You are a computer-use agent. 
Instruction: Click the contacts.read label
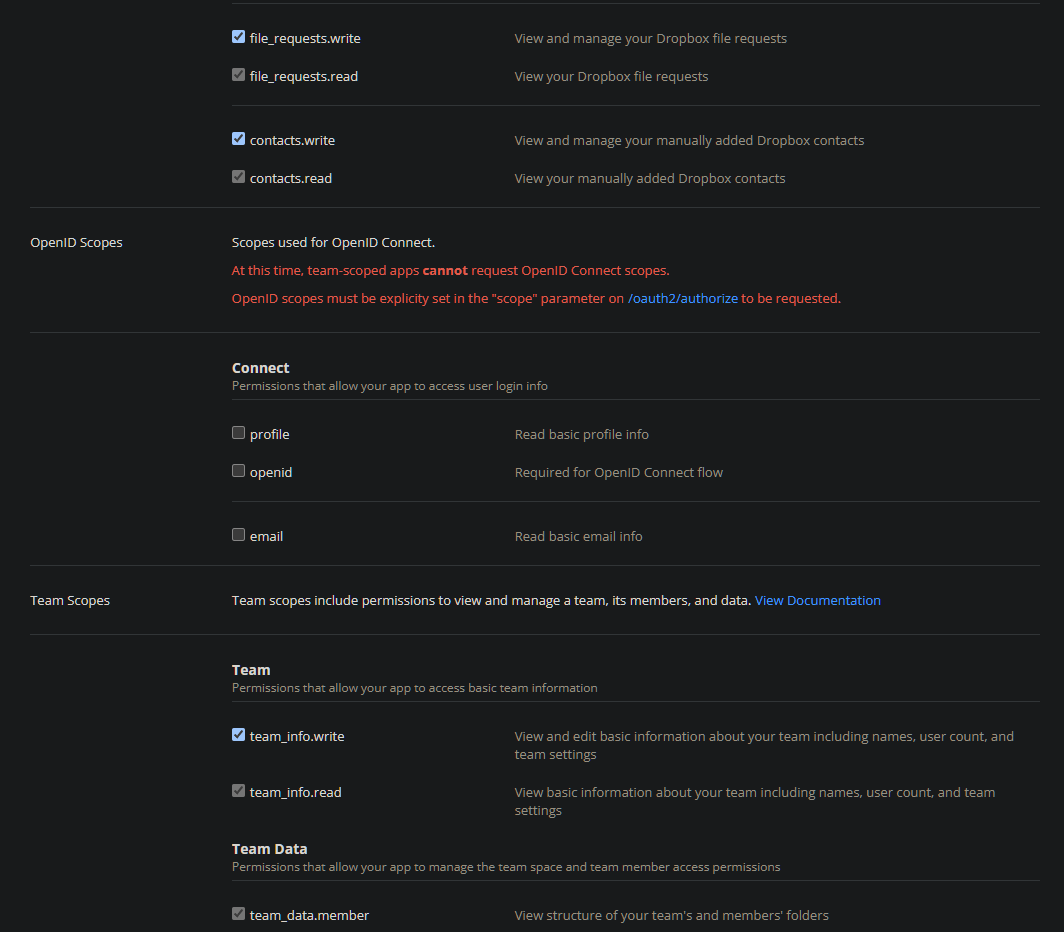point(291,179)
